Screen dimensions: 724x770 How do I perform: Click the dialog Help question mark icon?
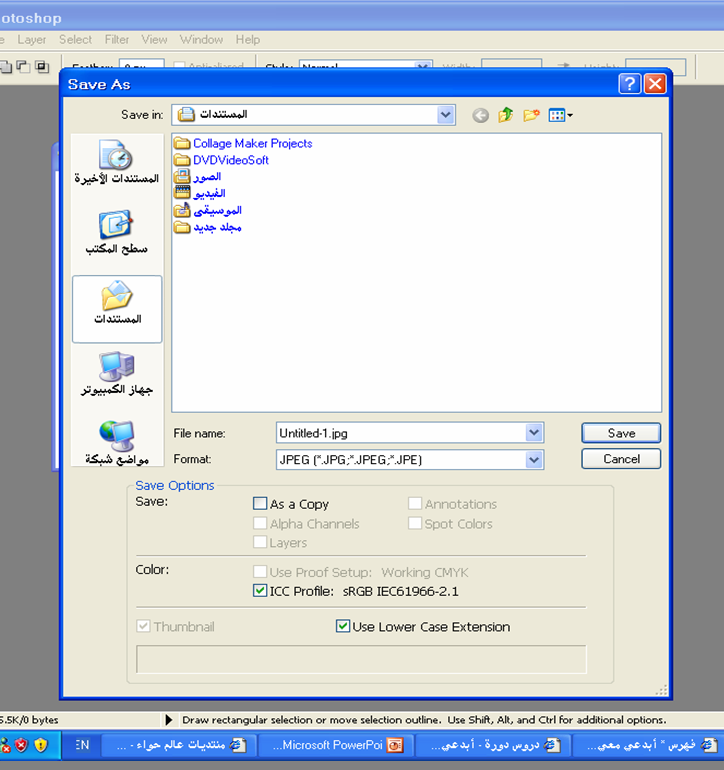point(629,84)
